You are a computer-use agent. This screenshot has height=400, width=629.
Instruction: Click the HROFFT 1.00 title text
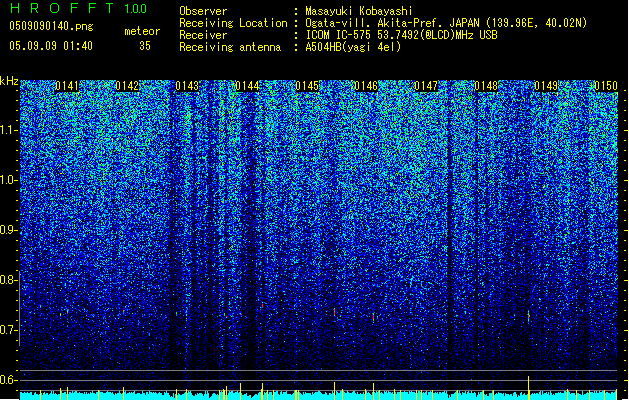pyautogui.click(x=79, y=8)
